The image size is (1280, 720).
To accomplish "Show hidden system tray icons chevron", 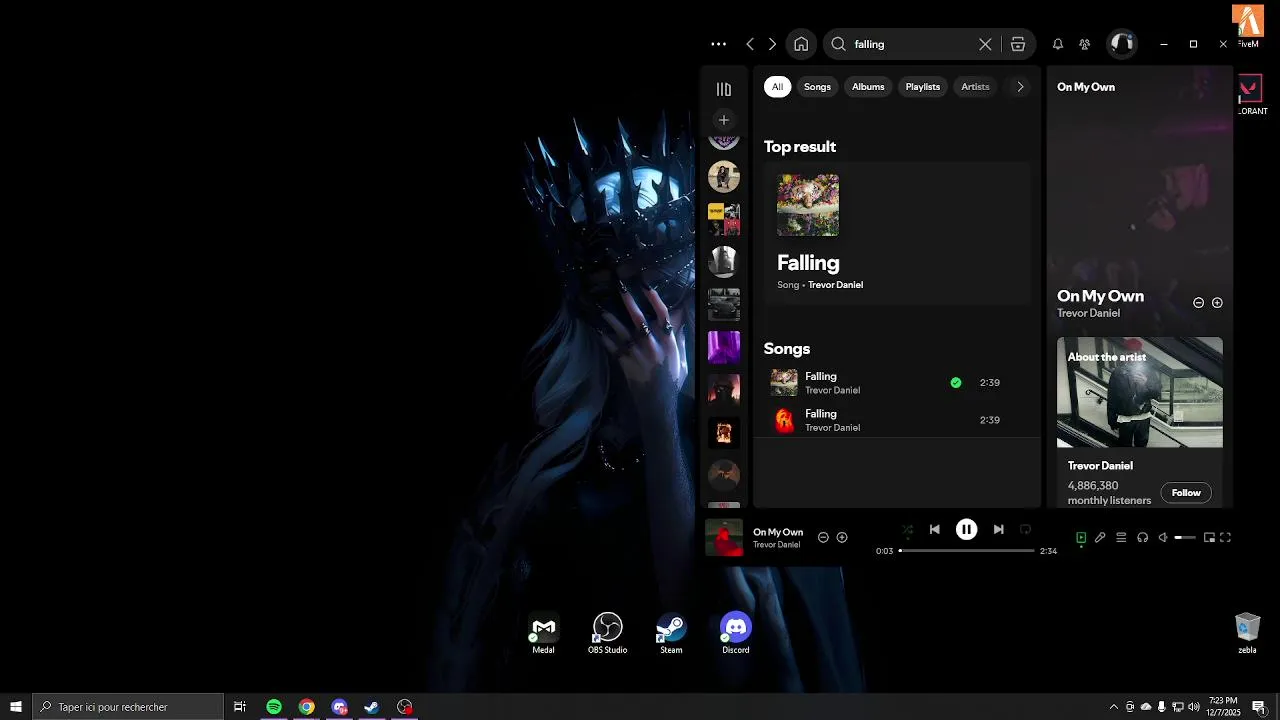I will click(x=1114, y=707).
